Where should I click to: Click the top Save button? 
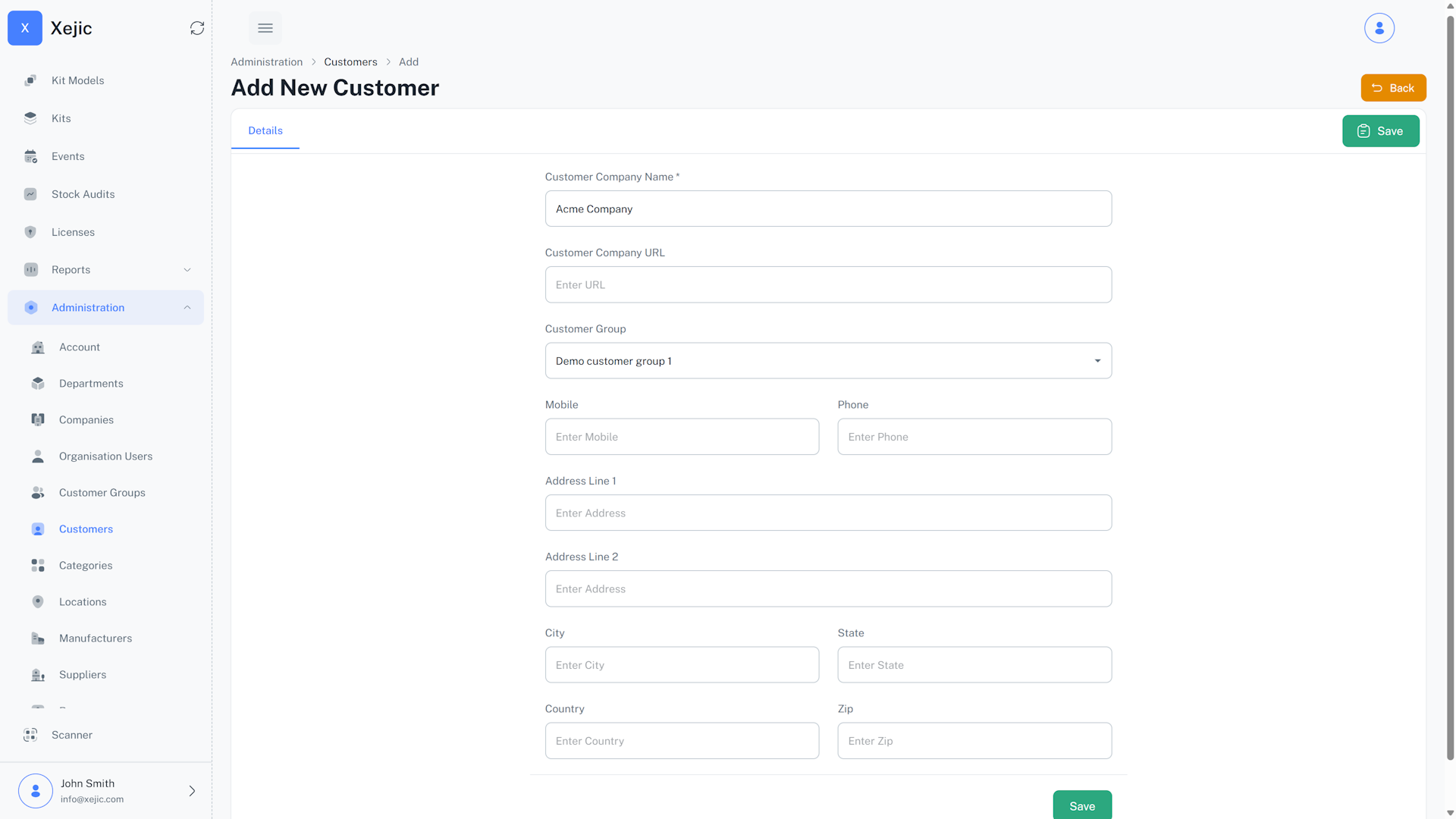(x=1379, y=131)
